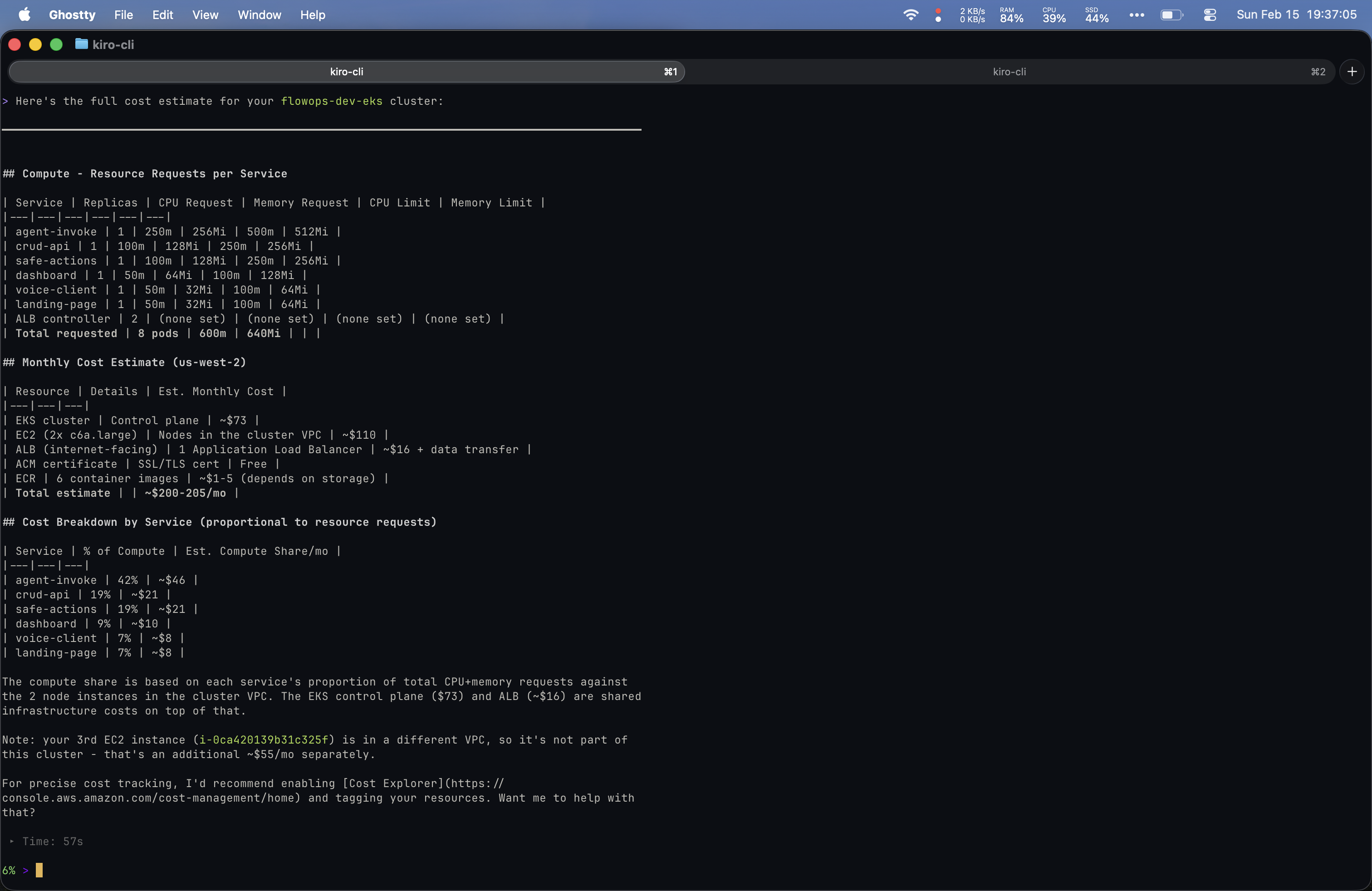
Task: Click the battery status icon
Action: [1171, 15]
